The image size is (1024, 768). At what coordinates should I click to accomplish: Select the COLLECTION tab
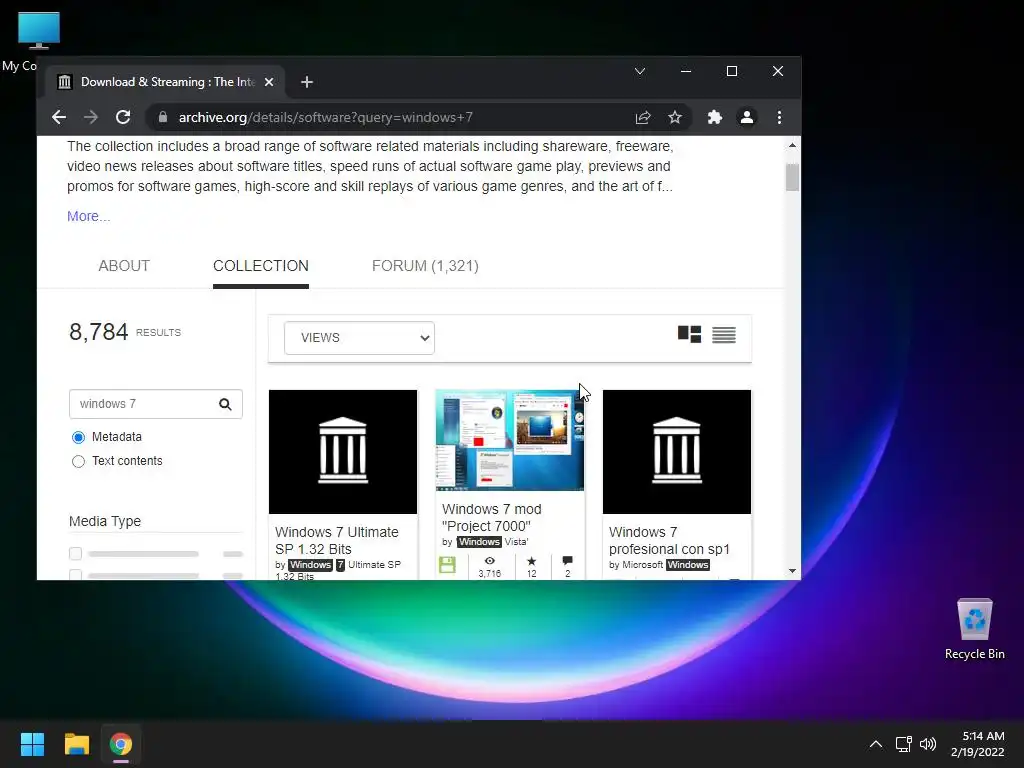(261, 266)
